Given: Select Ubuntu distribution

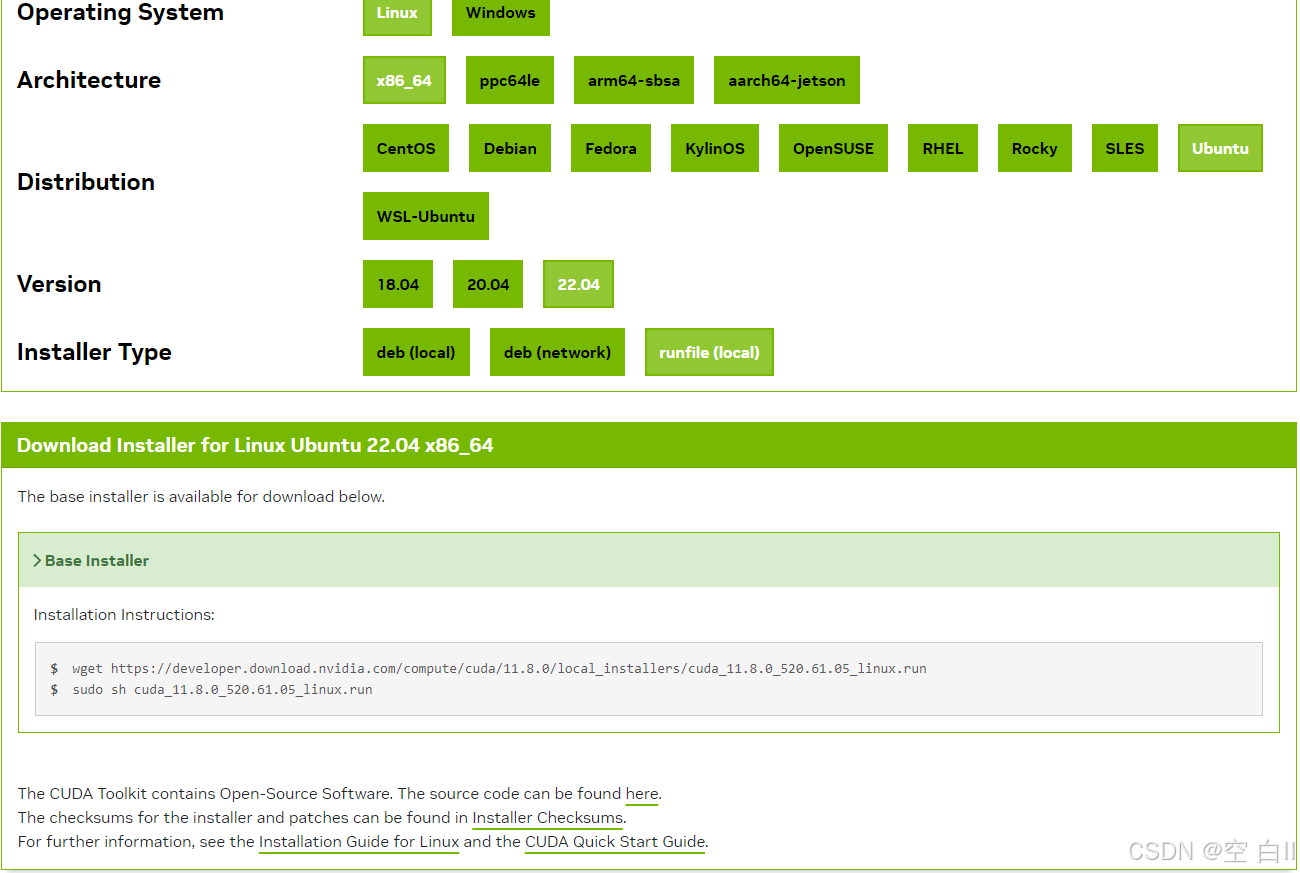Looking at the screenshot, I should click(x=1220, y=148).
